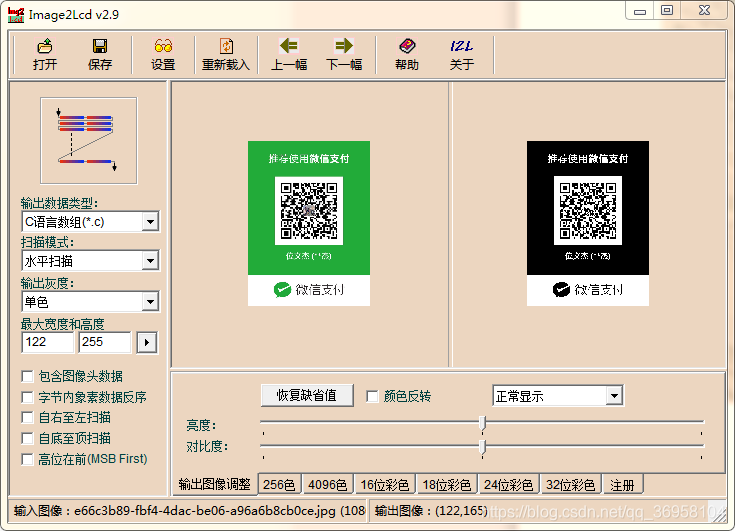
Task: Click the max height field showing 255
Action: [x=105, y=342]
